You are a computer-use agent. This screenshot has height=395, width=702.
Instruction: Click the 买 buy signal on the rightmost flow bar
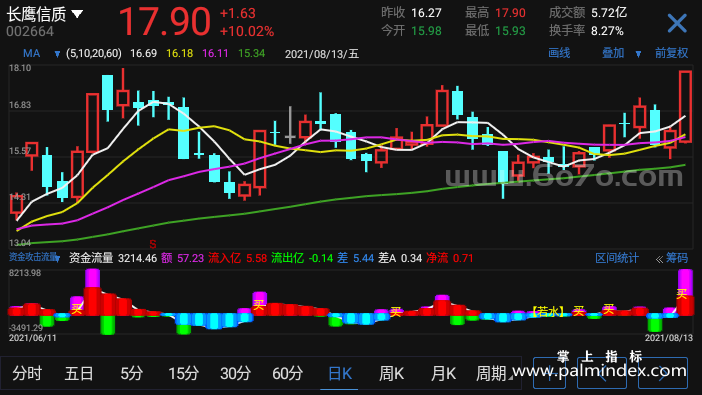click(x=681, y=294)
